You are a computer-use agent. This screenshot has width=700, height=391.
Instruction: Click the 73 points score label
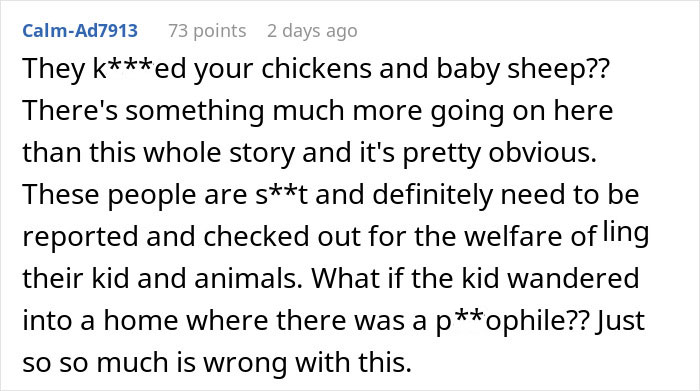[x=207, y=31]
